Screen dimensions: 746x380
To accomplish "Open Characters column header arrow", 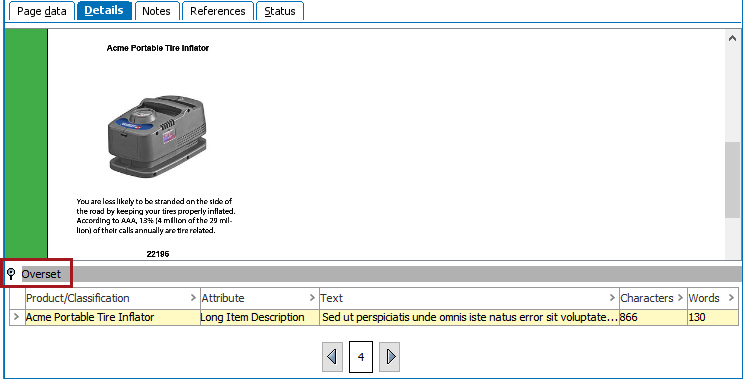I will pos(680,298).
